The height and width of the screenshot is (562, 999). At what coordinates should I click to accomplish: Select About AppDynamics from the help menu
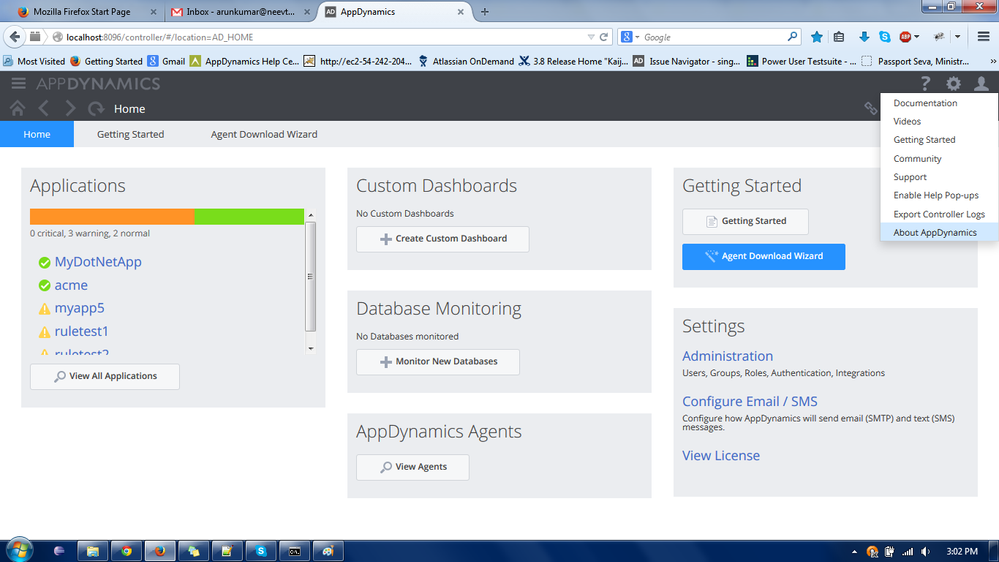[x=934, y=232]
